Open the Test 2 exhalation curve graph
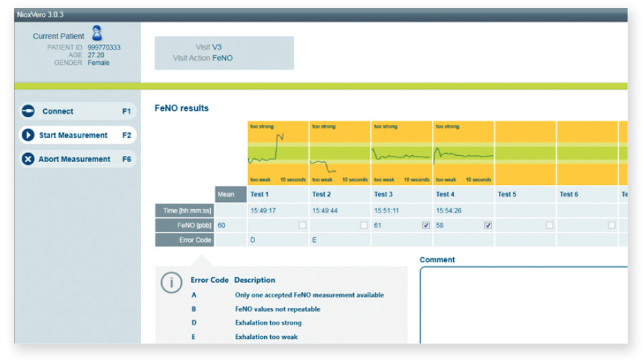 tap(340, 153)
